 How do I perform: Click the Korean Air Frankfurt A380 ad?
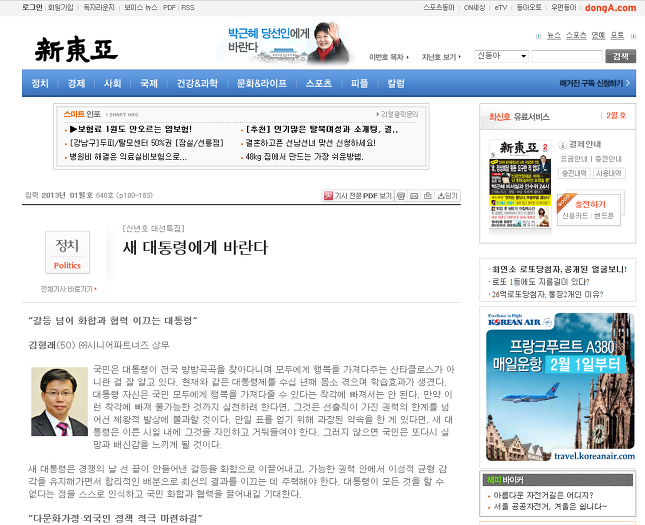pos(560,387)
